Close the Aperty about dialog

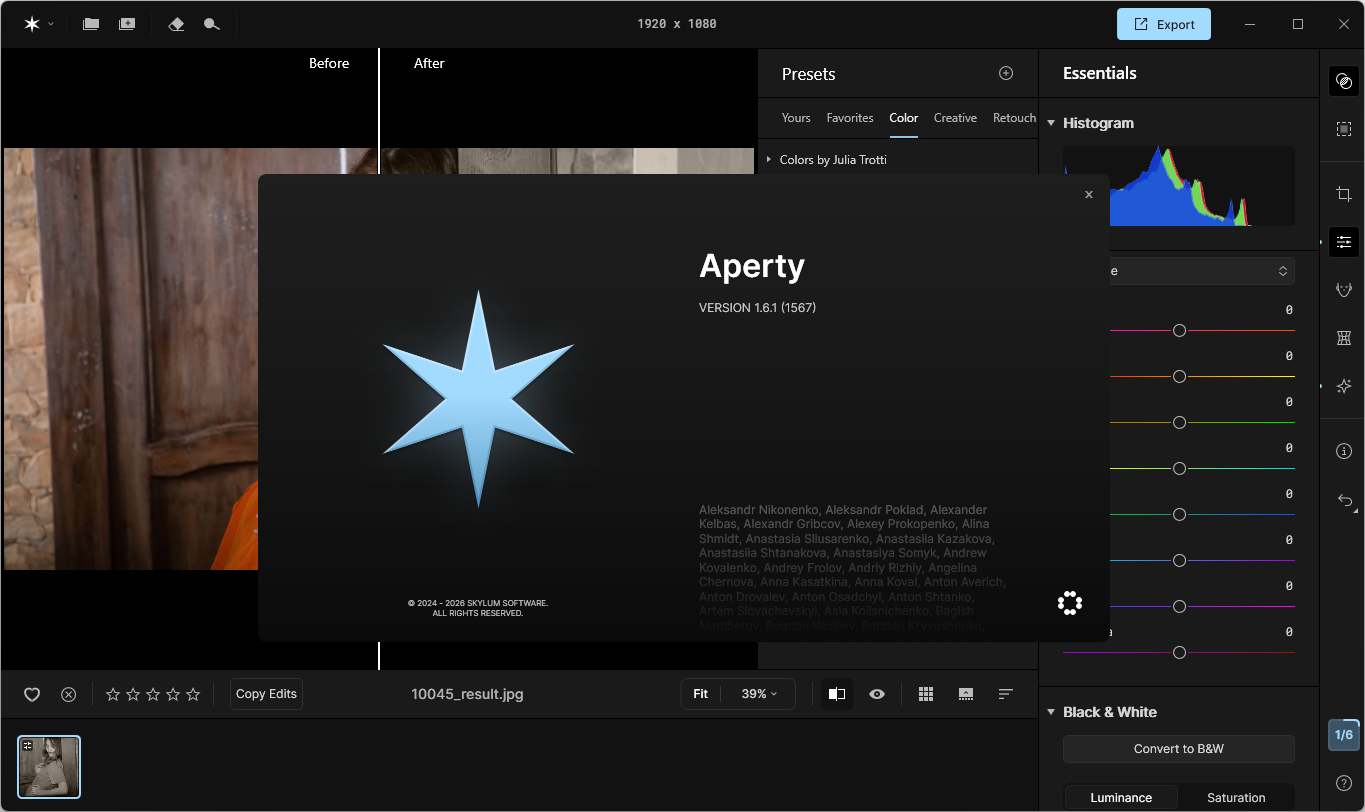tap(1089, 195)
